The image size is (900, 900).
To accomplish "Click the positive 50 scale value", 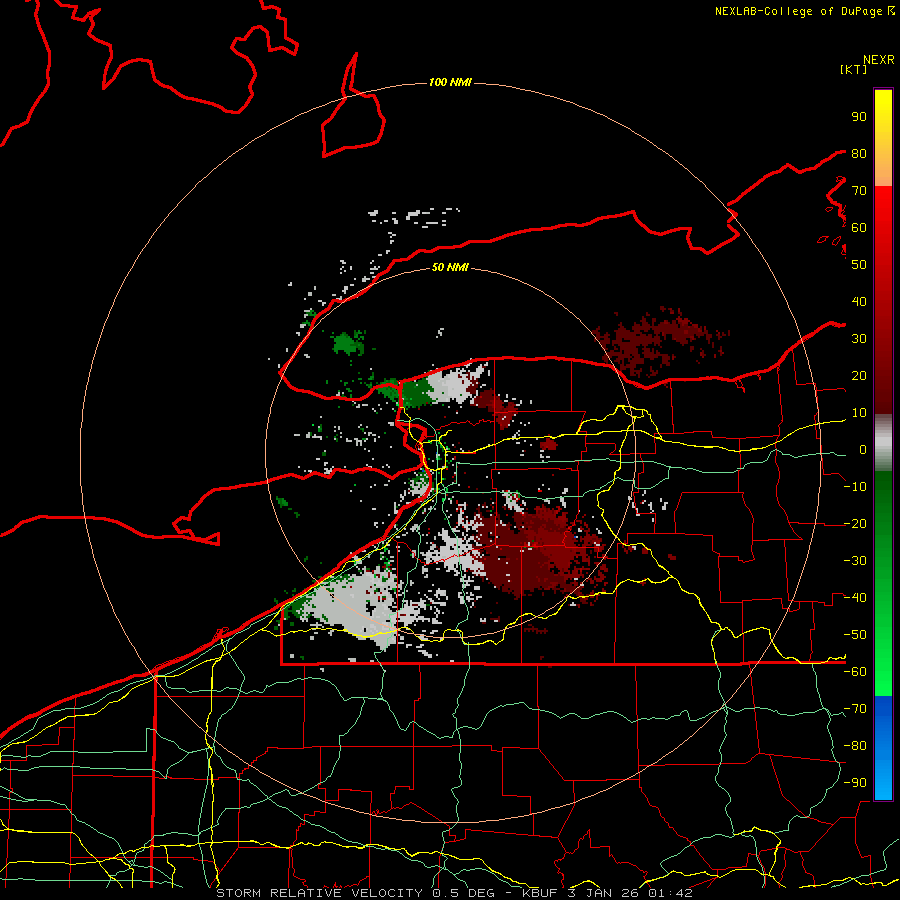I will (859, 265).
